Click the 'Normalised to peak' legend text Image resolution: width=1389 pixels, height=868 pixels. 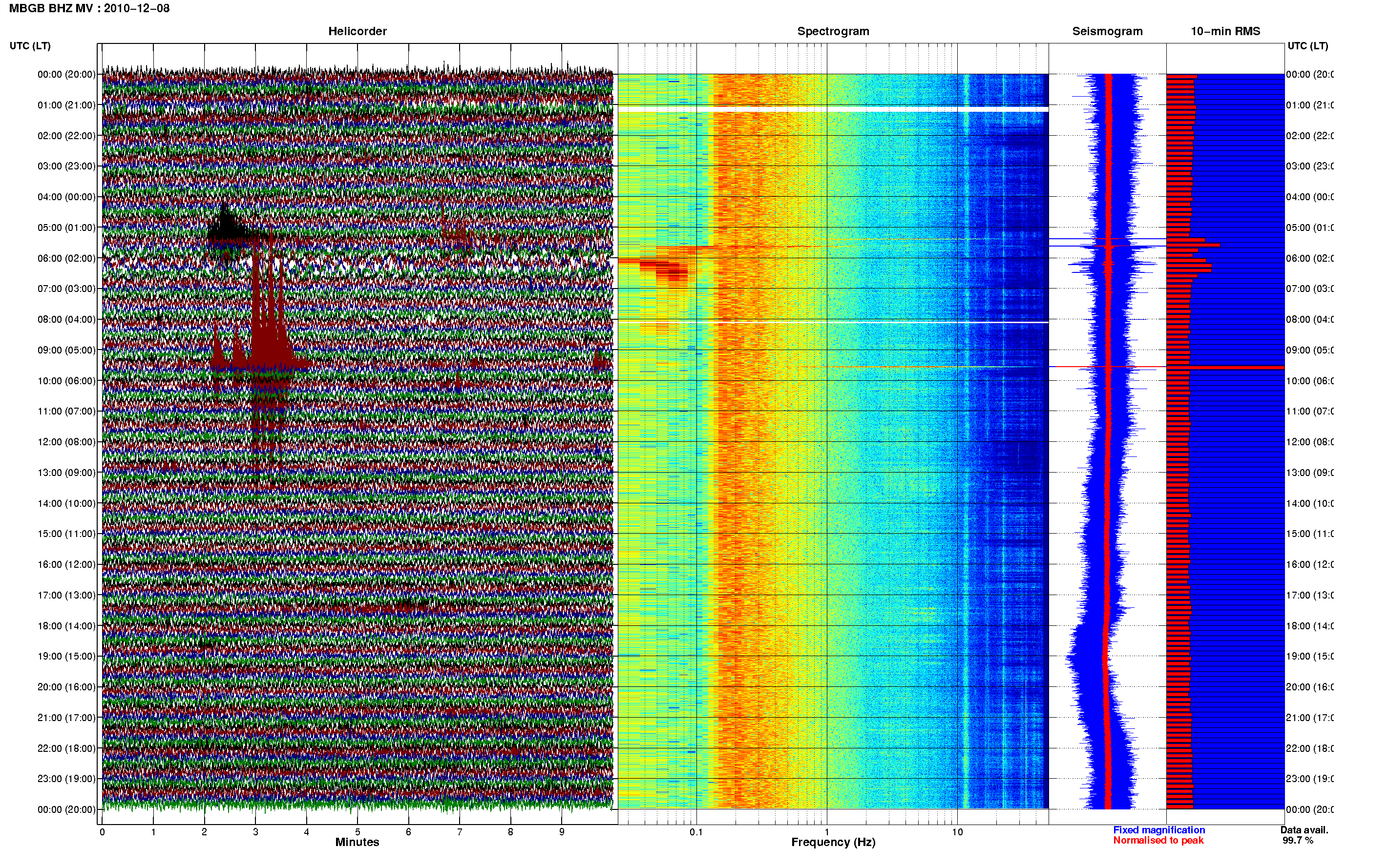(x=1158, y=840)
